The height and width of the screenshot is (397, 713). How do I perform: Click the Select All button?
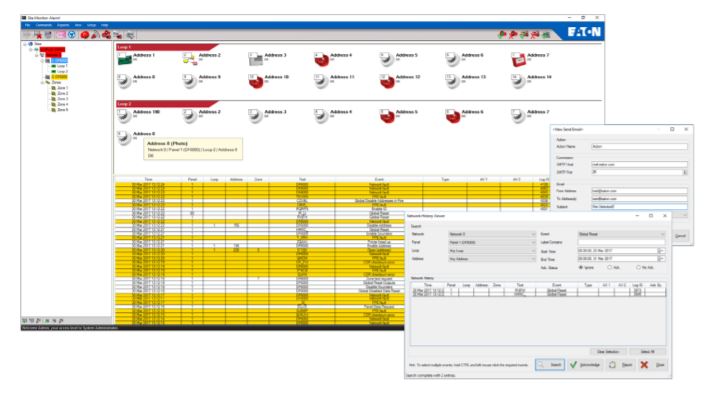[648, 352]
